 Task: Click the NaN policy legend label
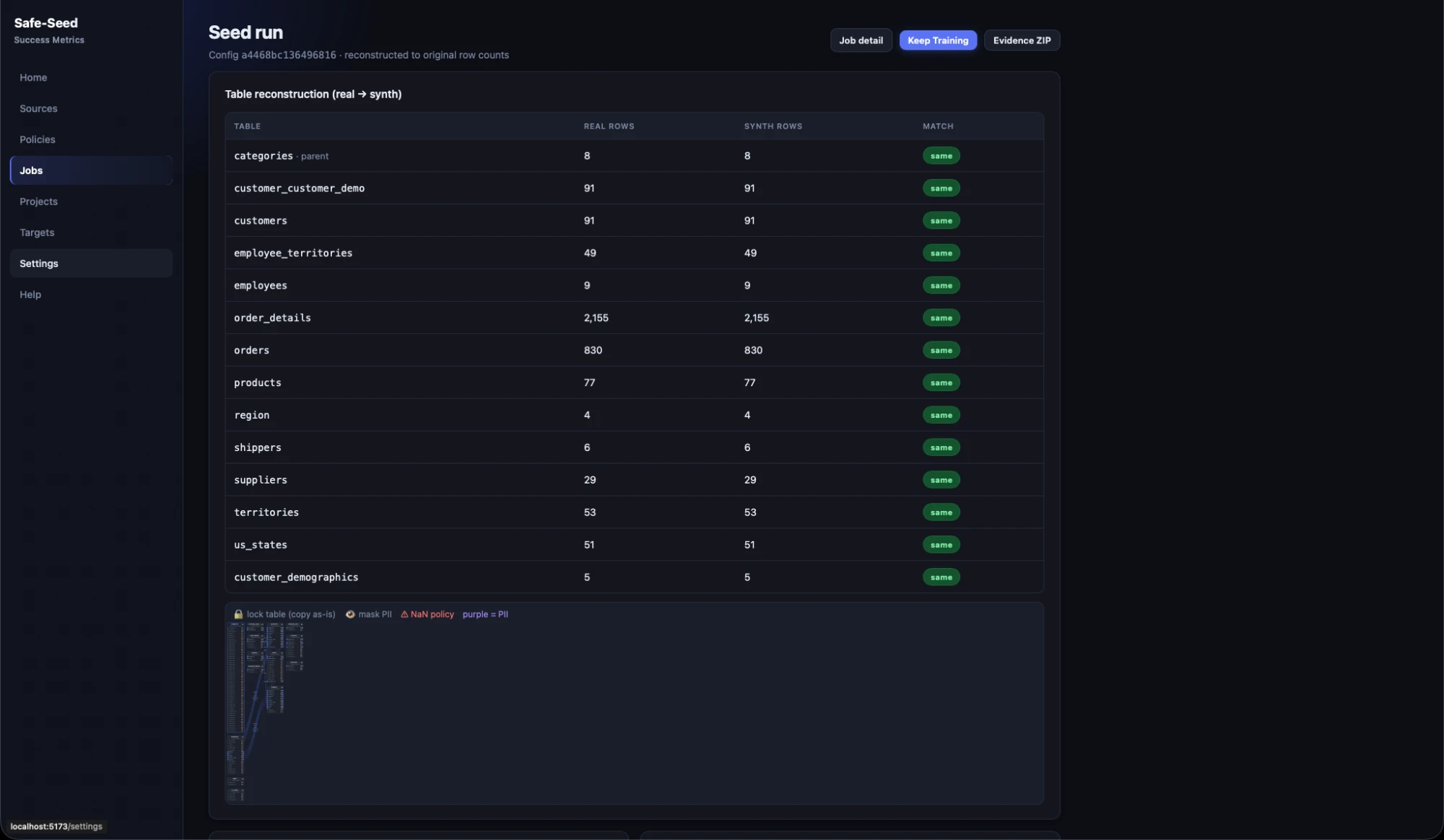click(x=432, y=615)
